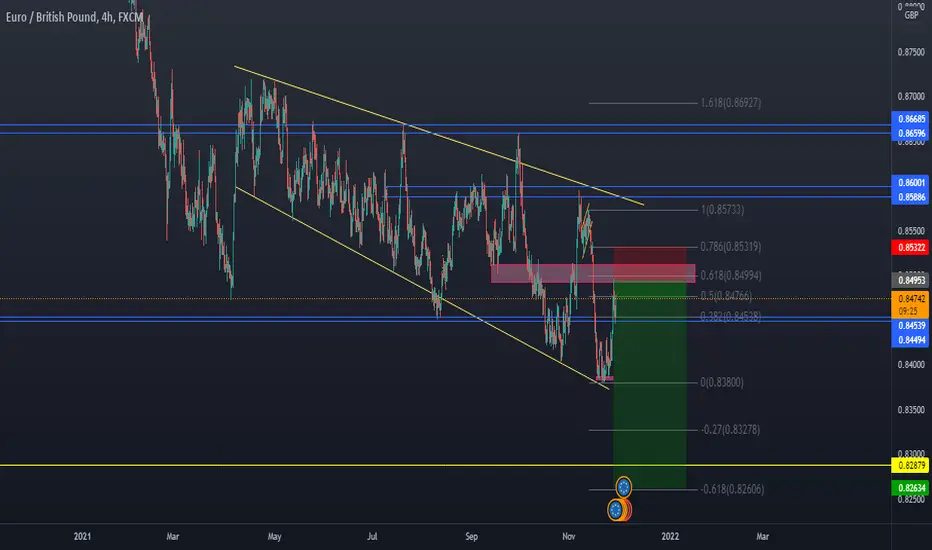
Task: Select the 0.618(0.84994) Fibonacci level label
Action: point(731,275)
